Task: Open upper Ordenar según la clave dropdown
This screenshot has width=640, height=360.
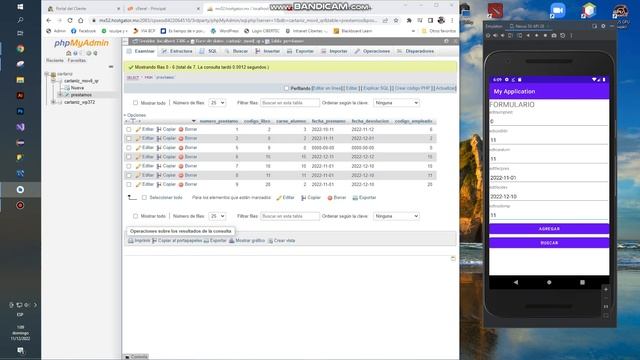Action: [396, 103]
